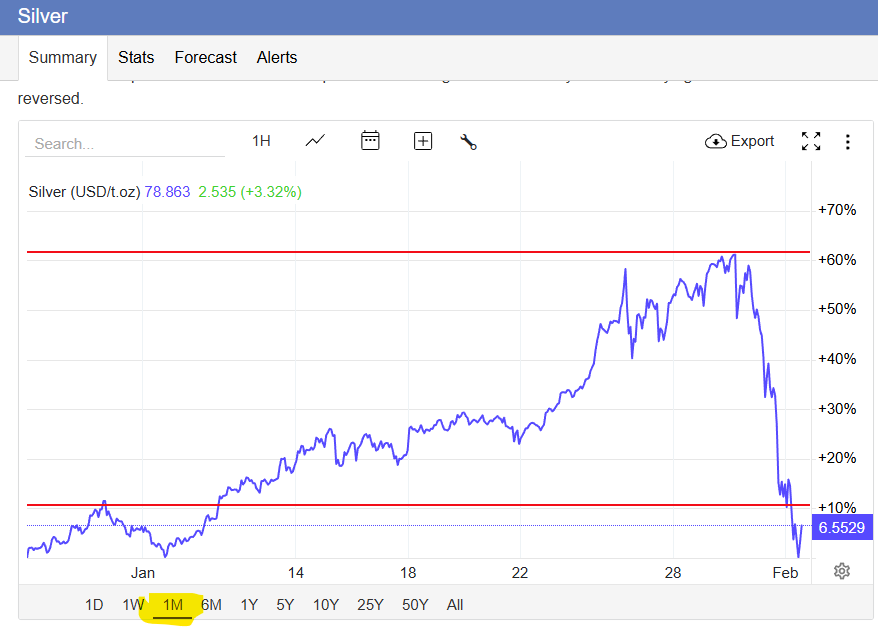Expand chart to fullscreen view
This screenshot has width=878, height=637.
pos(811,141)
